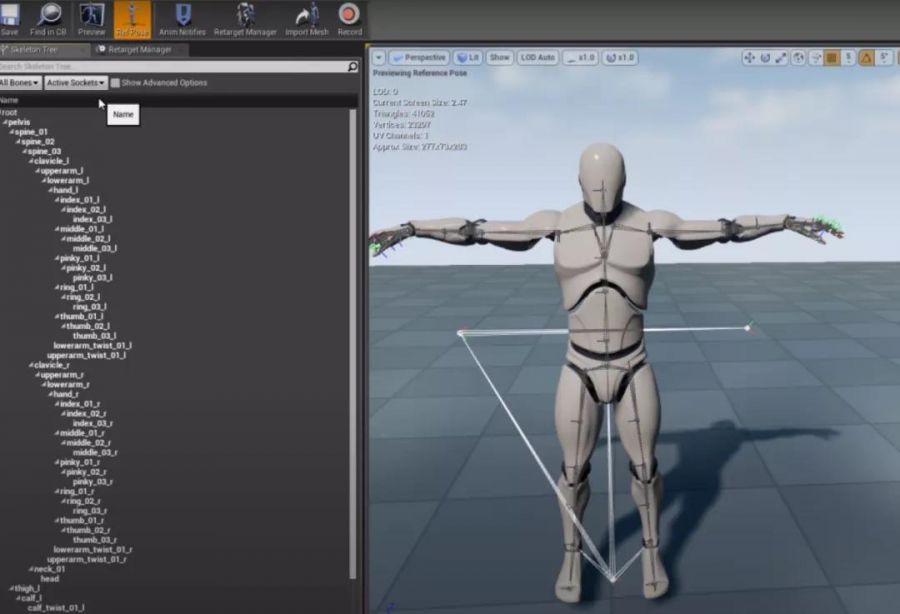Collapse the clavicle_l bone arrow
This screenshot has height=614, width=900.
(31, 161)
